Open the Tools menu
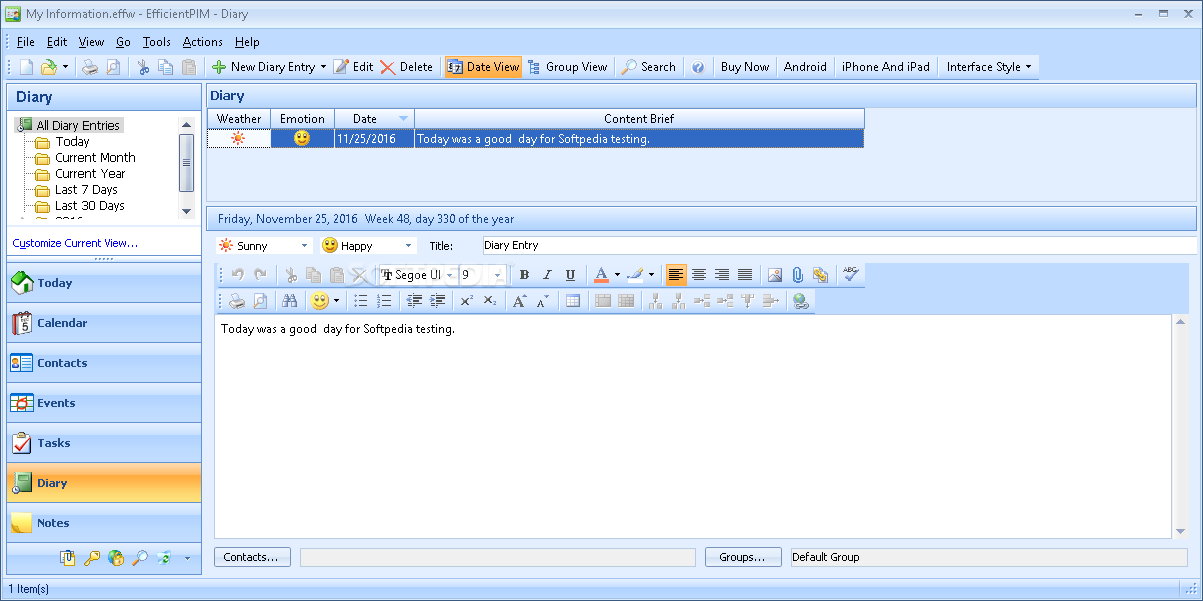The height and width of the screenshot is (601, 1203). (156, 42)
